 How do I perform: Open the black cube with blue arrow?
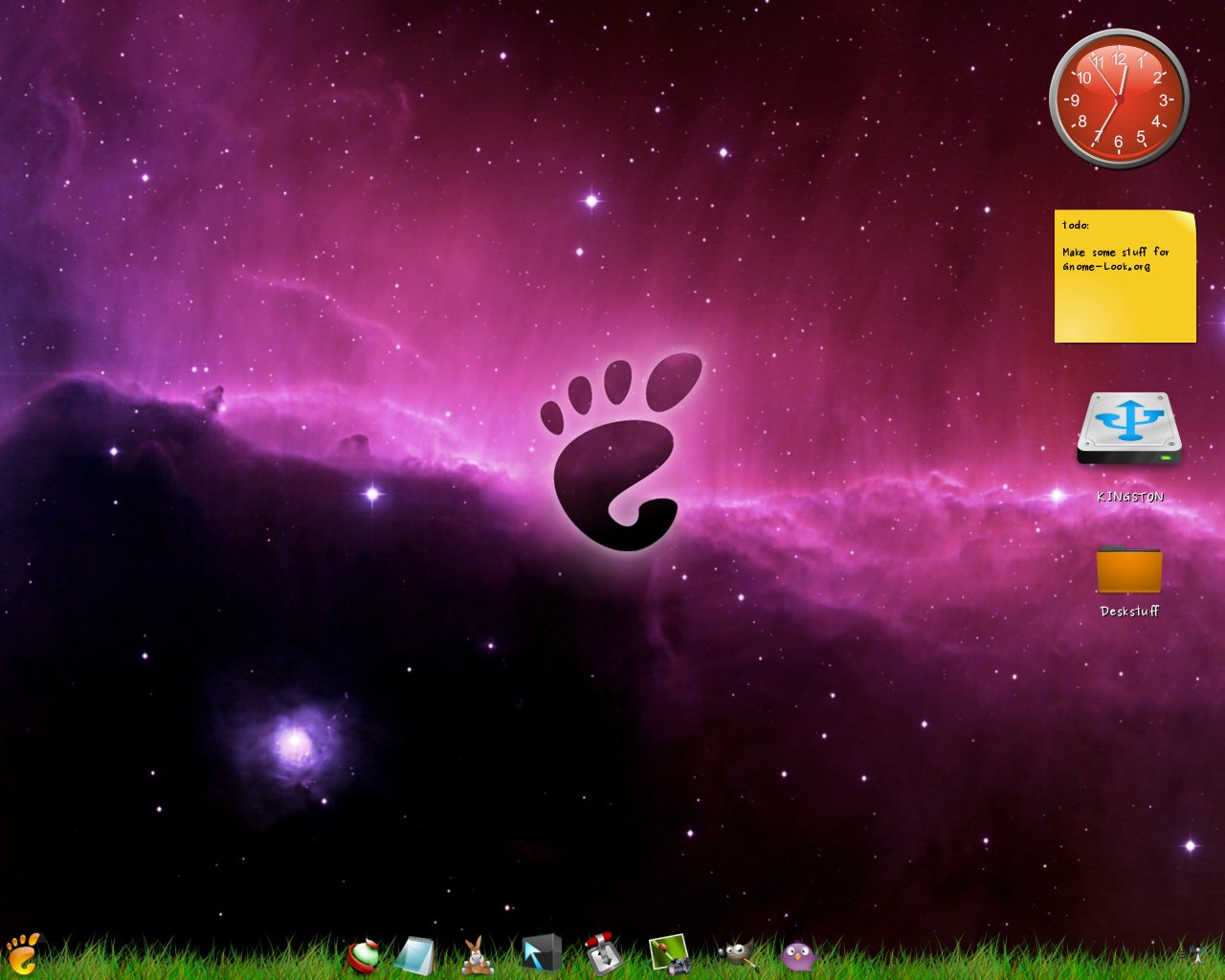(542, 954)
